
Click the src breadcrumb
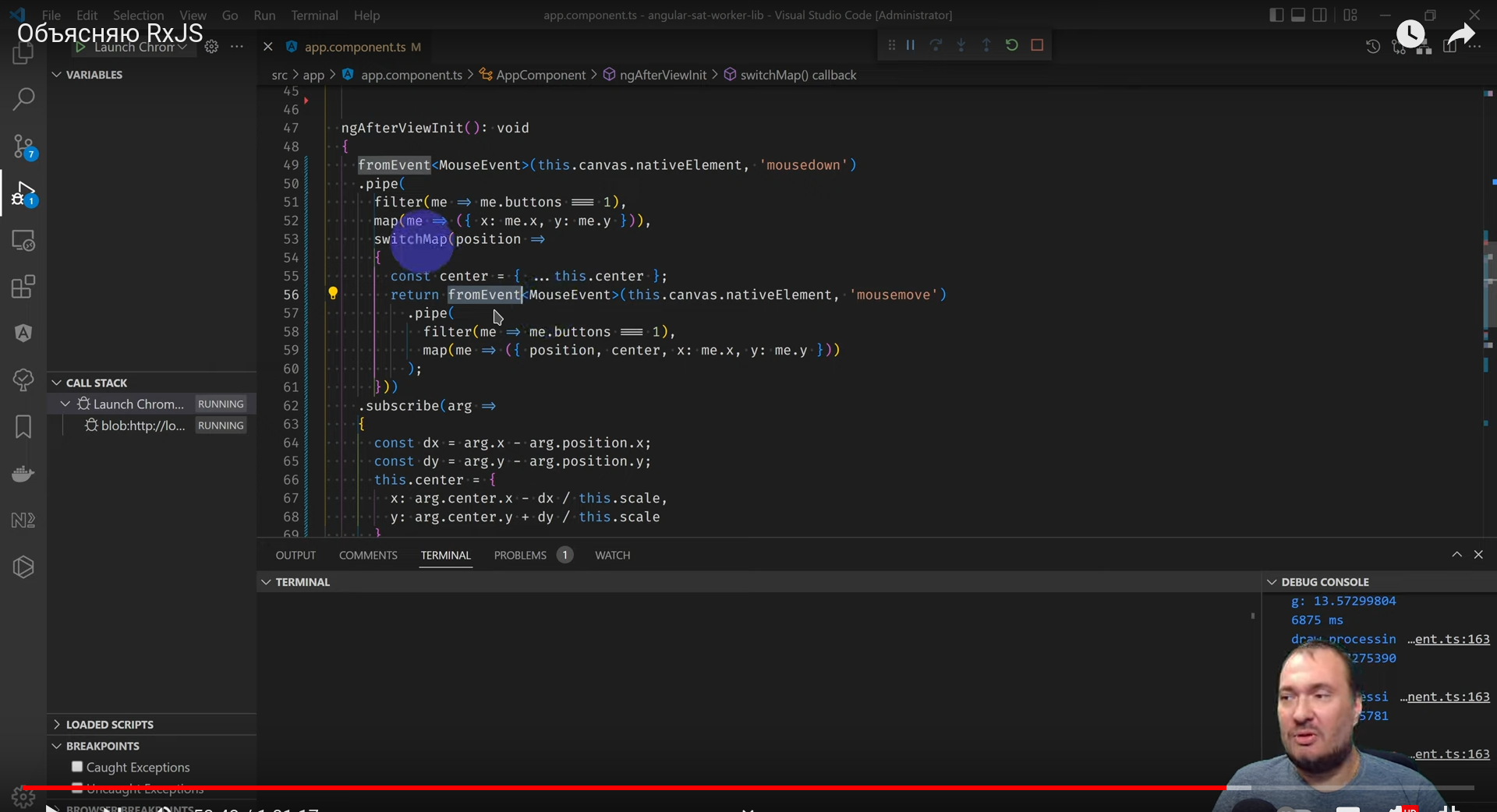point(279,75)
